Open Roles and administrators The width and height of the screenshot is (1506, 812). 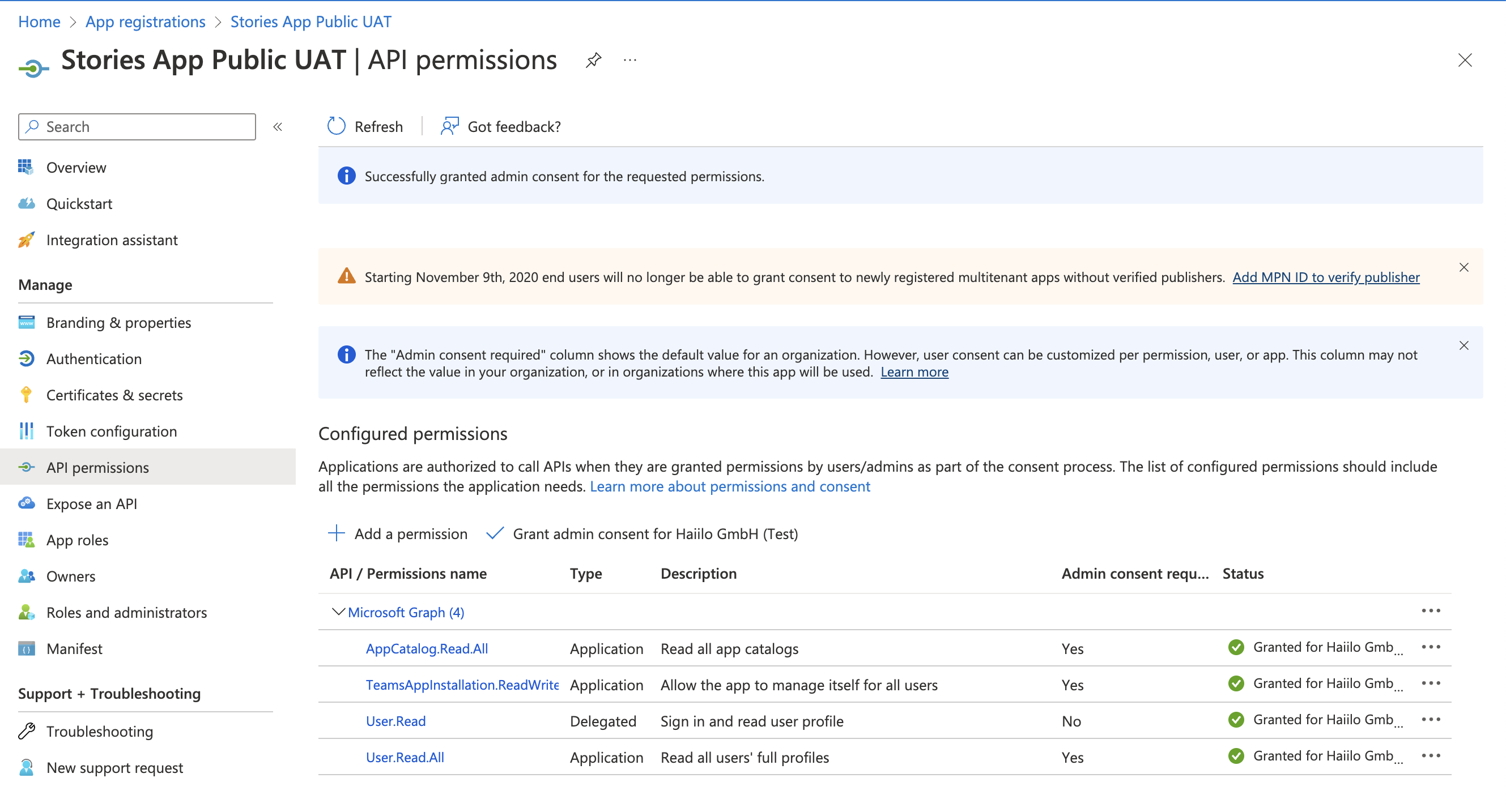tap(126, 612)
